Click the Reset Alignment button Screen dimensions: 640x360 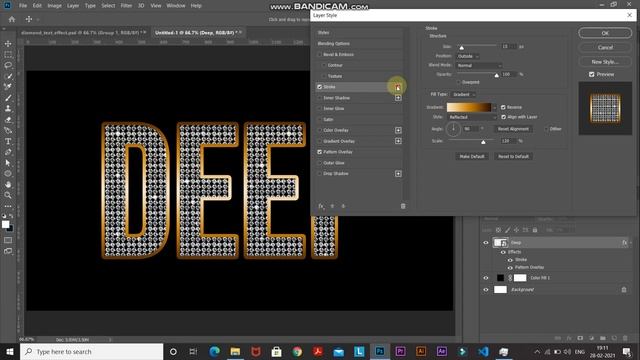513,129
